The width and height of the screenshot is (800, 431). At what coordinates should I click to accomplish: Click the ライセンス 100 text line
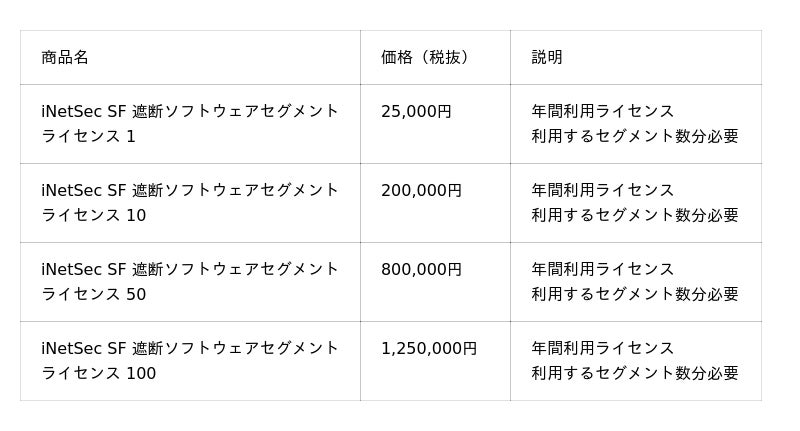pyautogui.click(x=99, y=373)
